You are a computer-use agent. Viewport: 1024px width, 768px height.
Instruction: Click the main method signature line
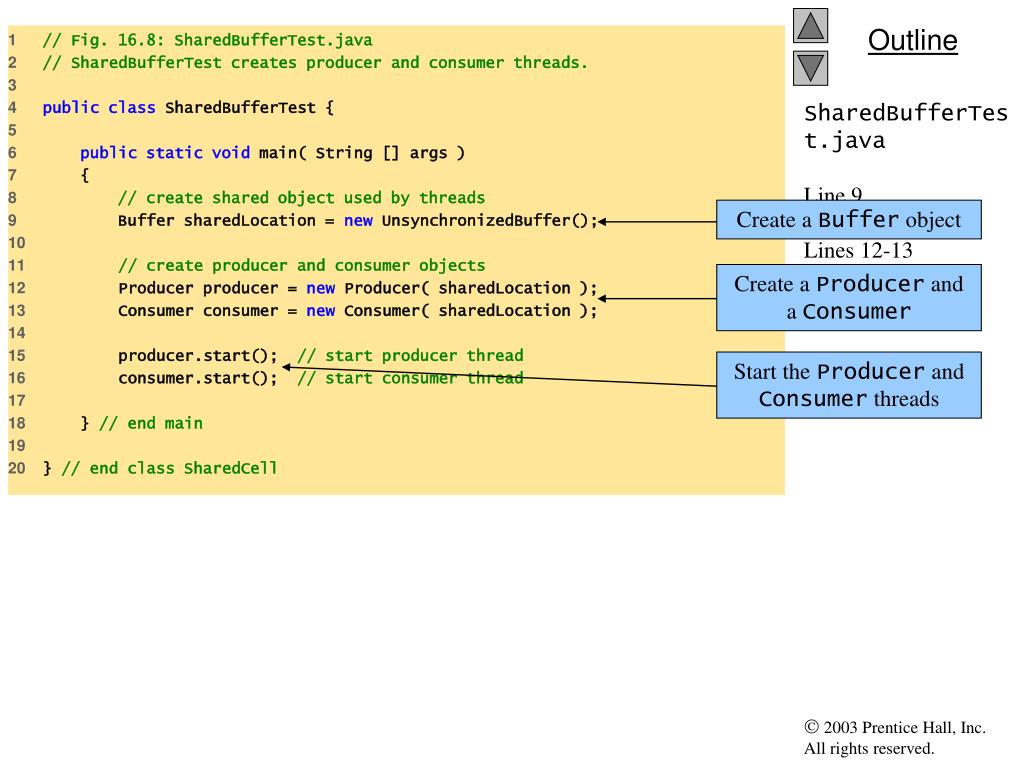272,153
